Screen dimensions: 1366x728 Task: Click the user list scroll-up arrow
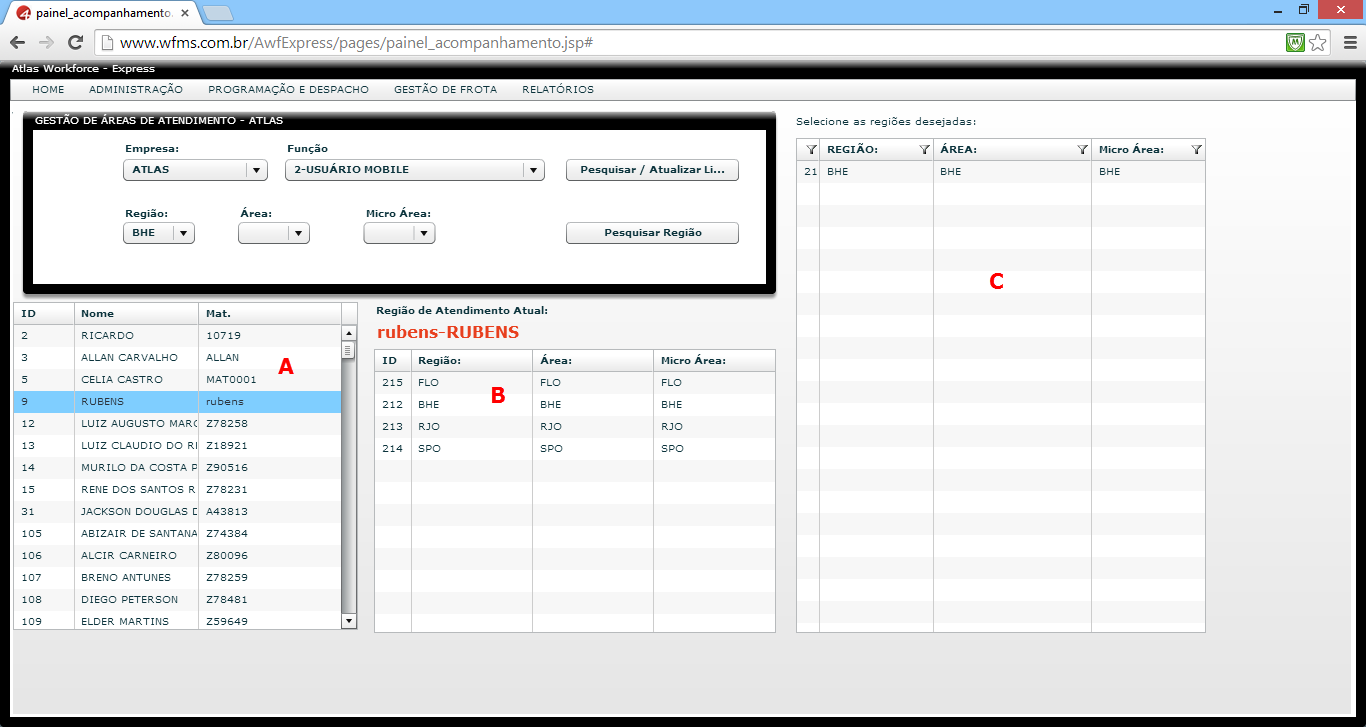pos(349,333)
